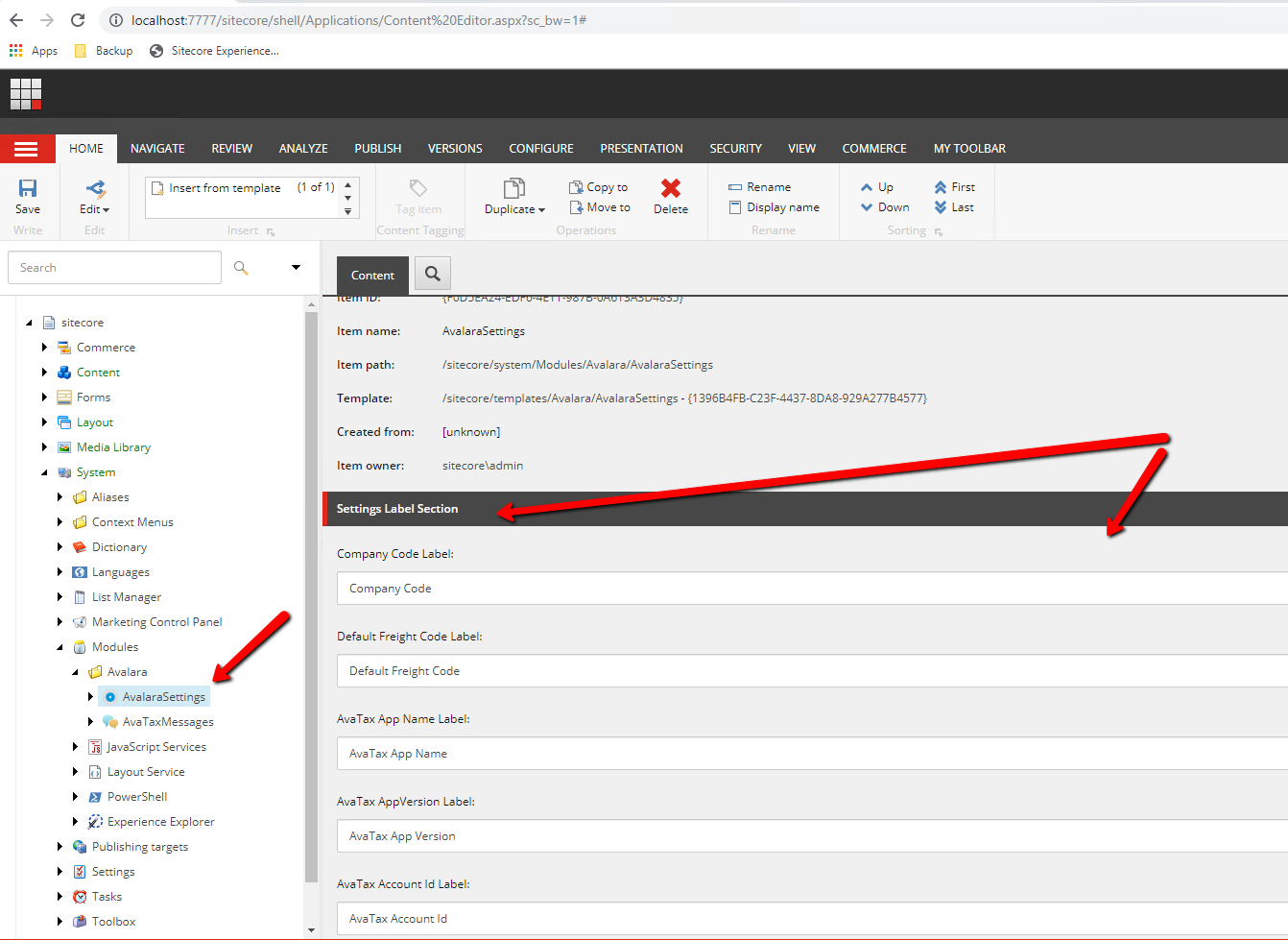Image resolution: width=1288 pixels, height=940 pixels.
Task: Select the Content tree node
Action: (98, 373)
